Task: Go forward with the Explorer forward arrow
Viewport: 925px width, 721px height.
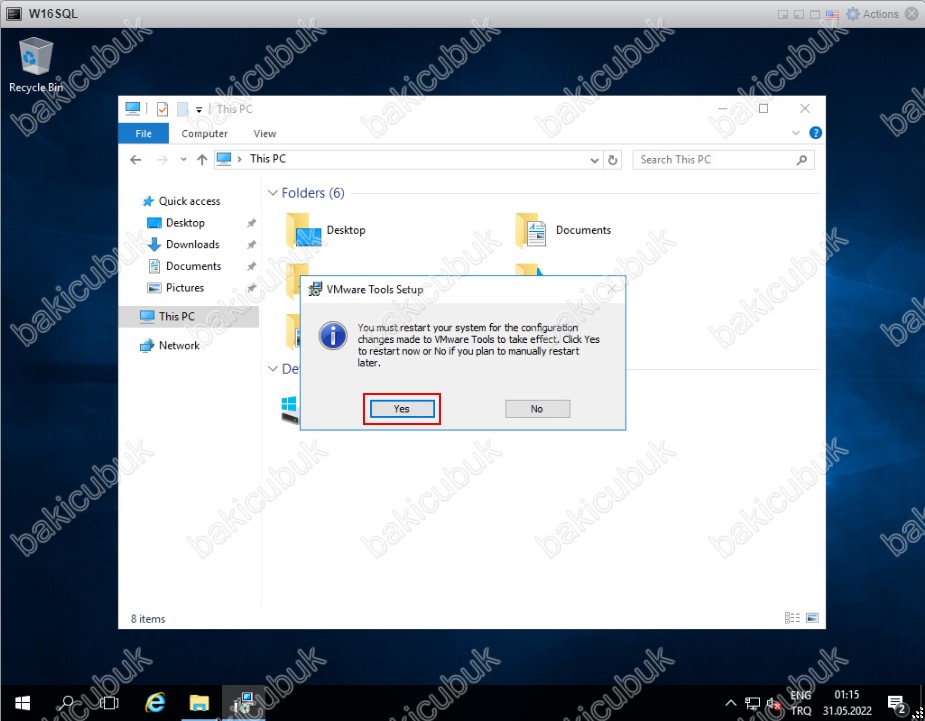Action: click(162, 159)
